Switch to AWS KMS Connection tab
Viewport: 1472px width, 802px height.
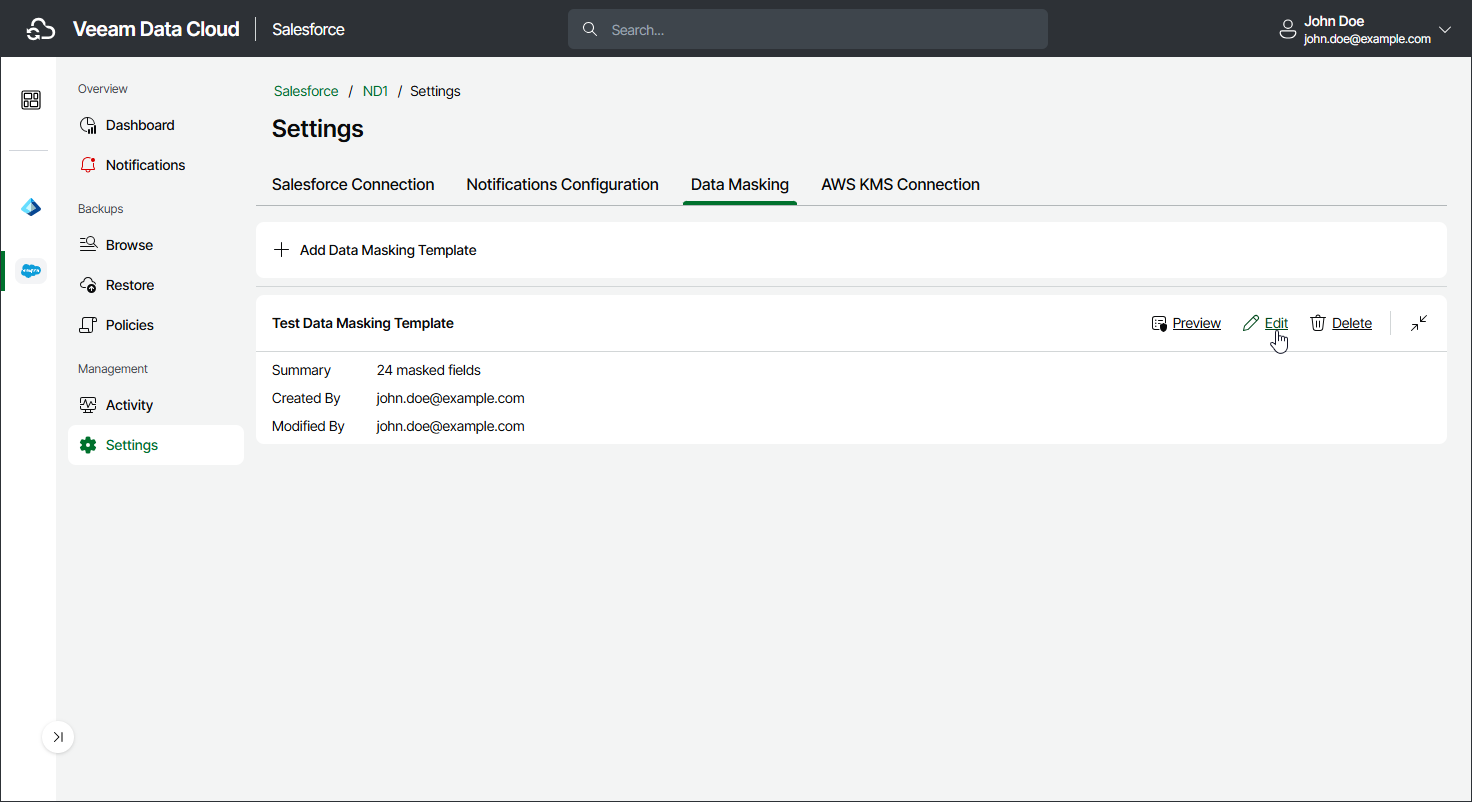[900, 185]
